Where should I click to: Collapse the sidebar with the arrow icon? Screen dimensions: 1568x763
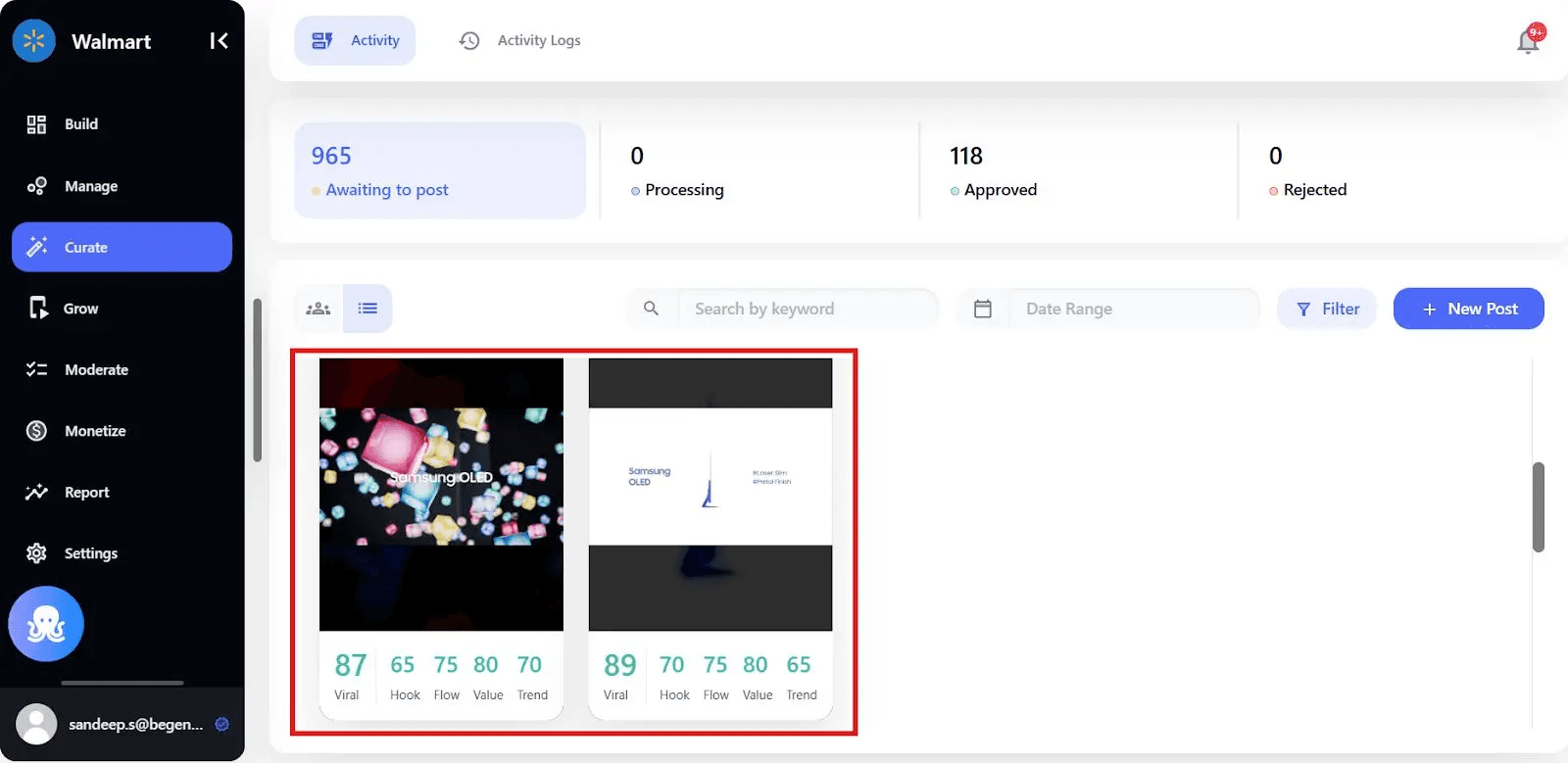(219, 41)
